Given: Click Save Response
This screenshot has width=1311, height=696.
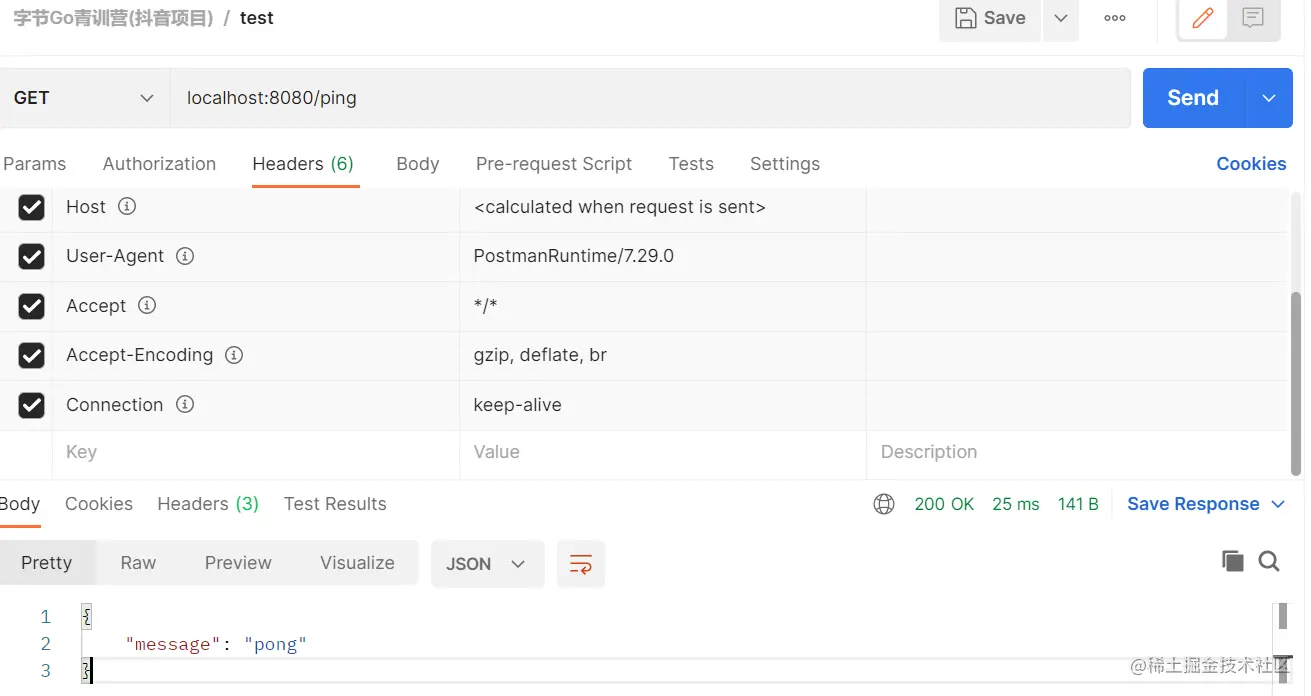Looking at the screenshot, I should tap(1193, 504).
